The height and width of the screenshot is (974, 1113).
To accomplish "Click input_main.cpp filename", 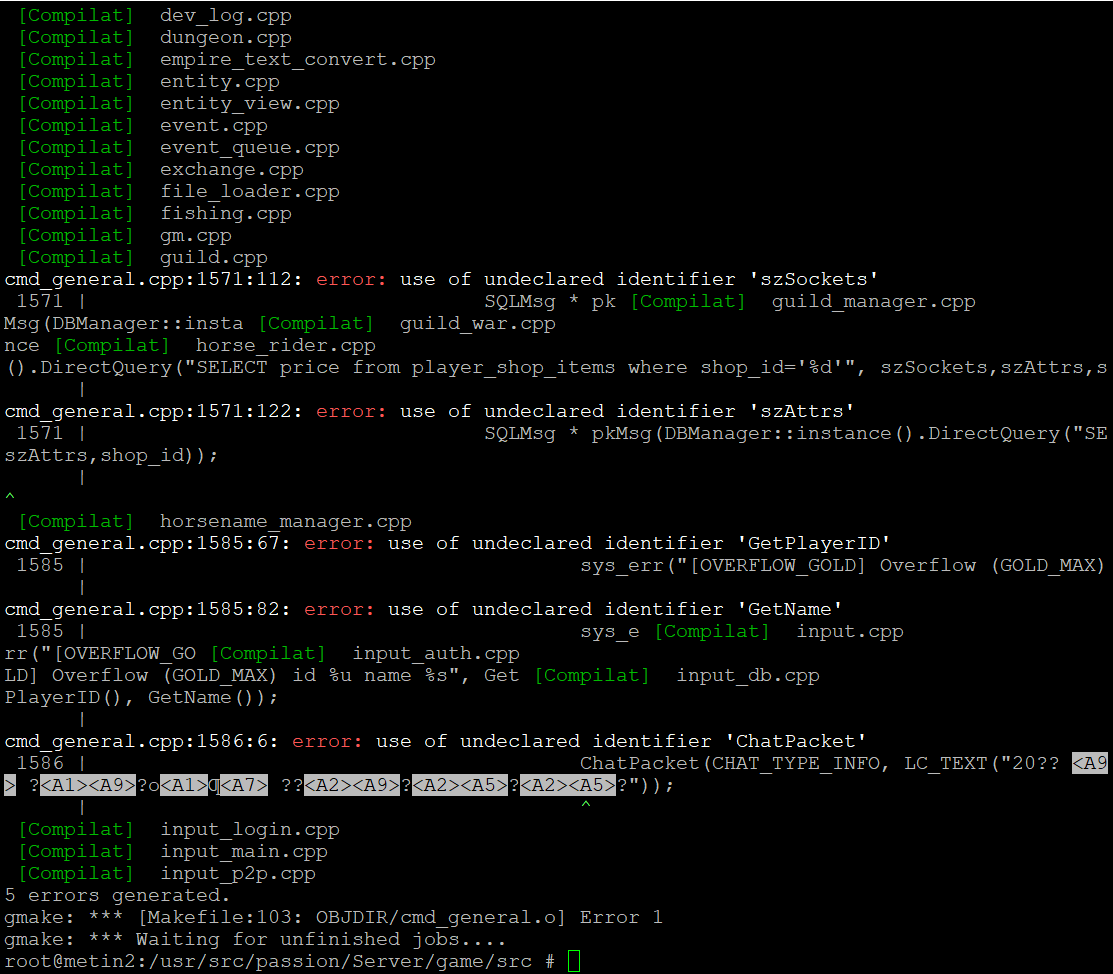I will tap(243, 852).
